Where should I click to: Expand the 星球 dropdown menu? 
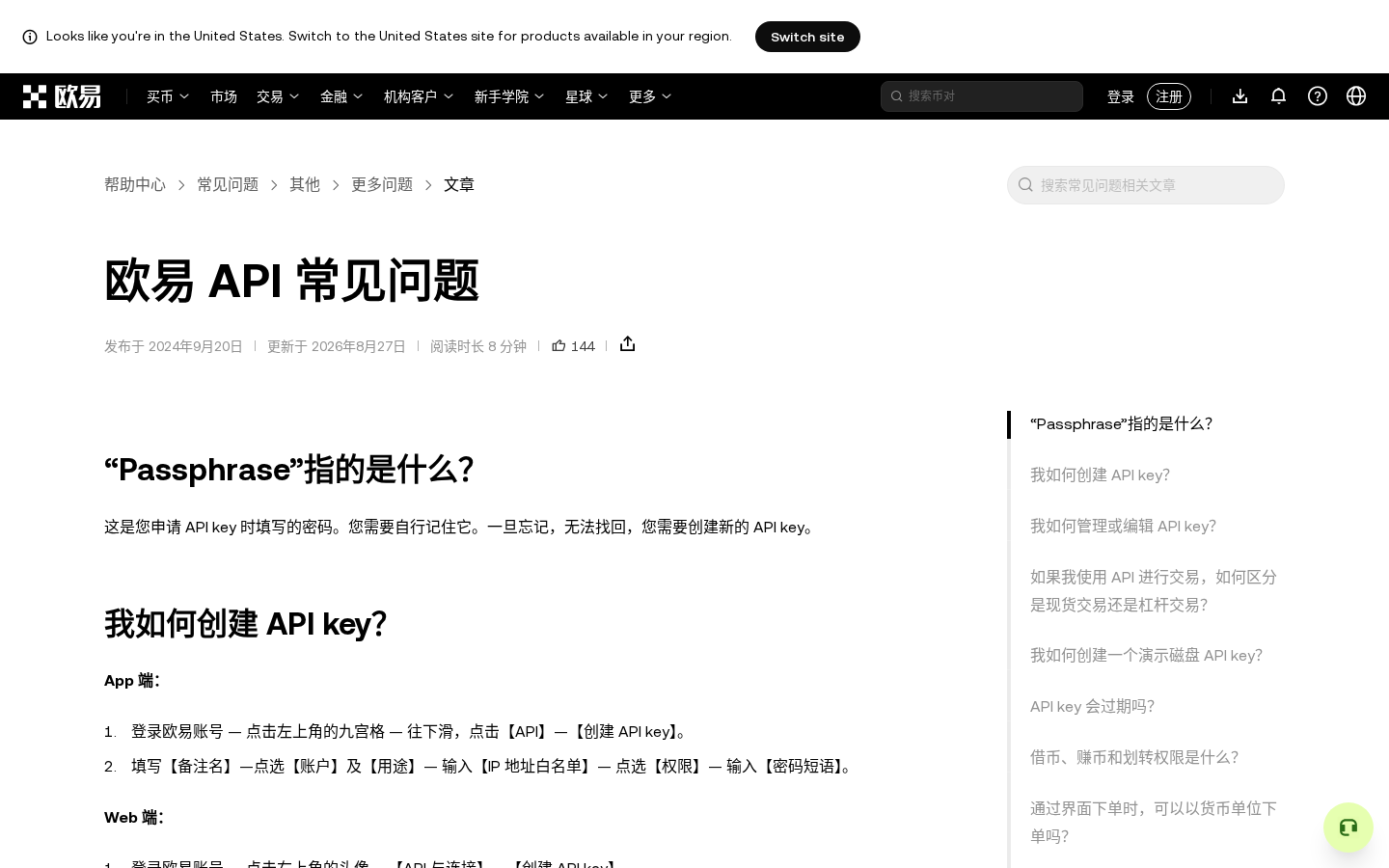pos(586,96)
